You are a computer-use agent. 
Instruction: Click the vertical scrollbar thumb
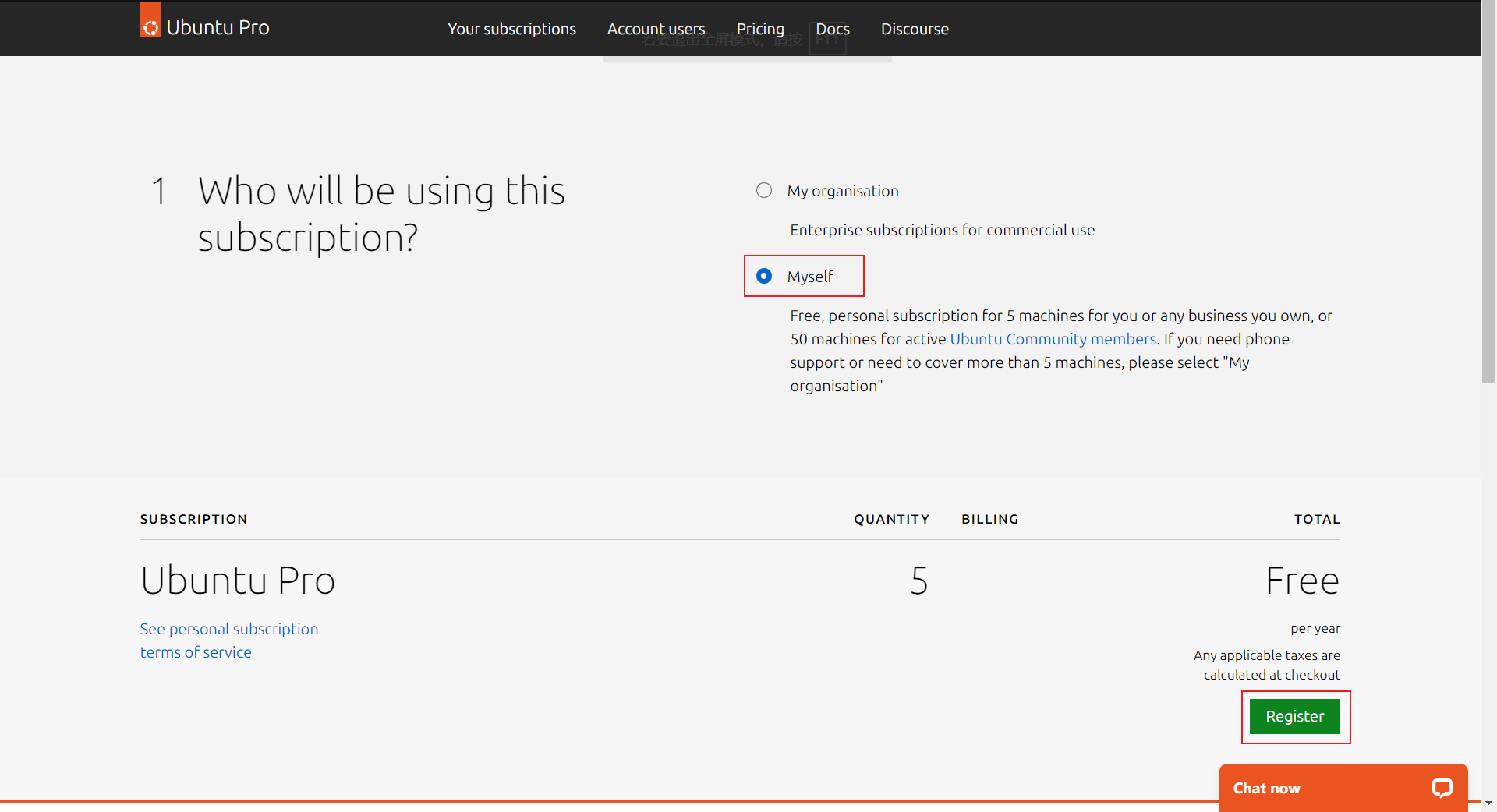1488,195
